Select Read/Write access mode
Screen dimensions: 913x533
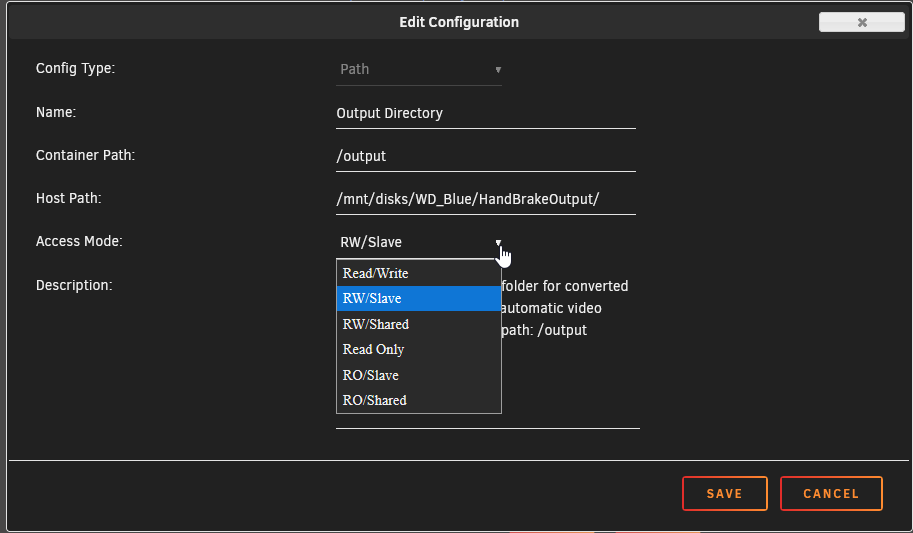[x=419, y=273]
